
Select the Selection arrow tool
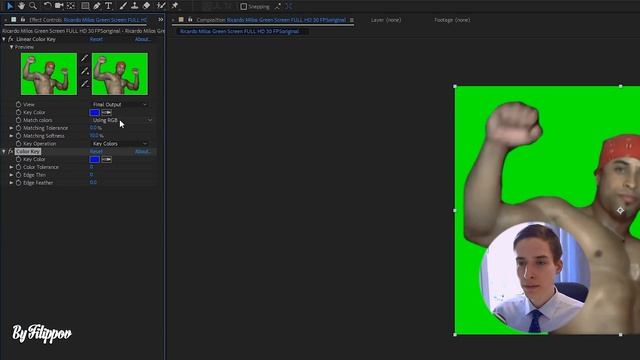[x=10, y=6]
